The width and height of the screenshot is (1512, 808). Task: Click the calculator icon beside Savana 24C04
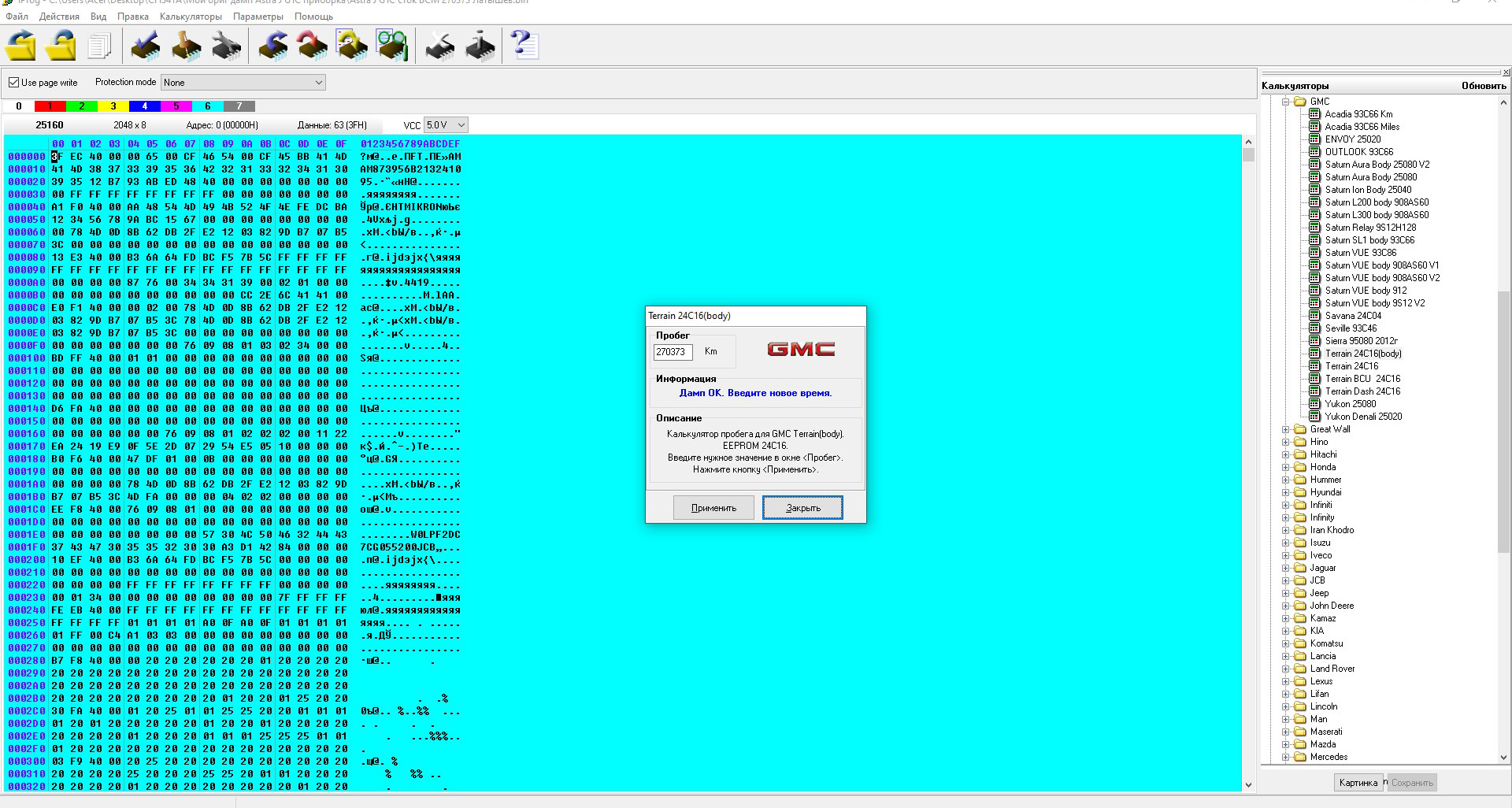pos(1314,316)
